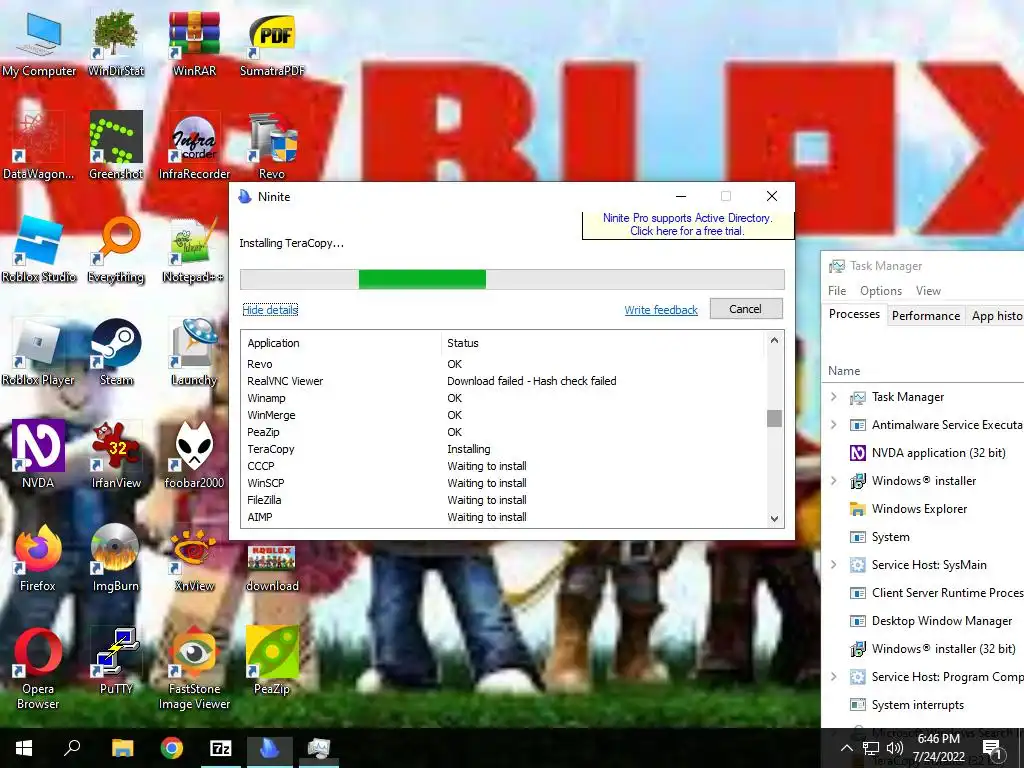The image size is (1024, 768).
Task: Select the XnView desktop icon
Action: tap(194, 558)
